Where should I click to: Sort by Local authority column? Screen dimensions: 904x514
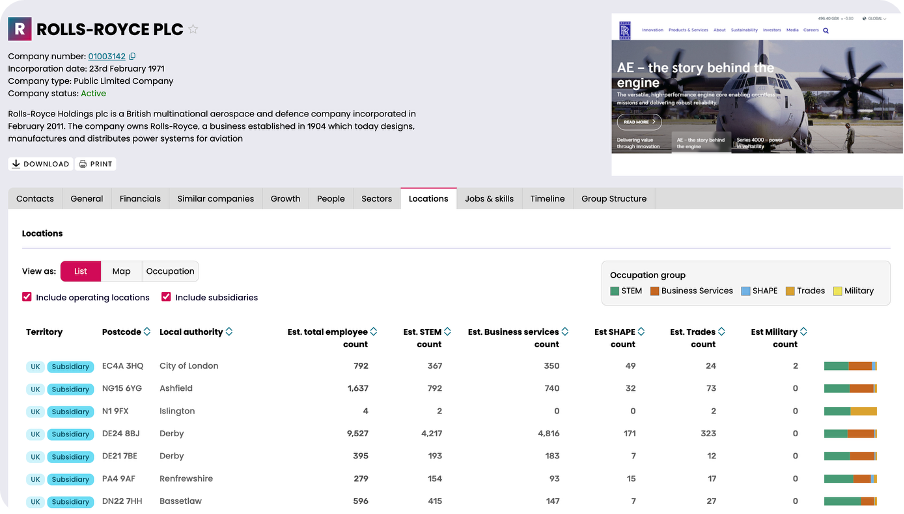point(229,332)
